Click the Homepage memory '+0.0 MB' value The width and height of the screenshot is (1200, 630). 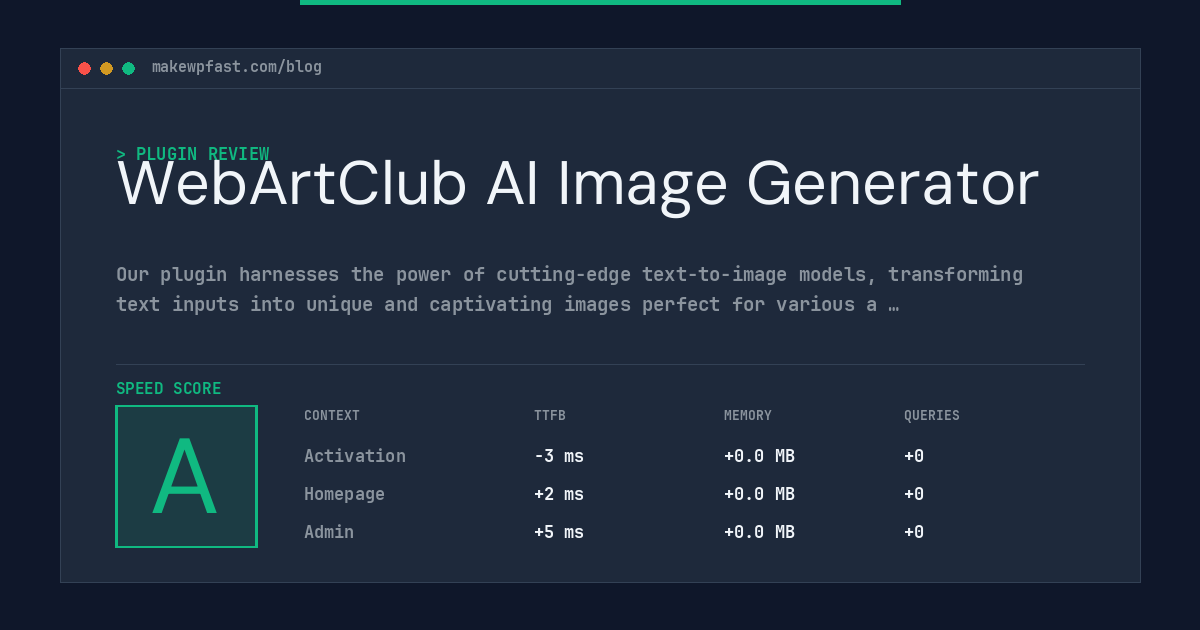759,494
